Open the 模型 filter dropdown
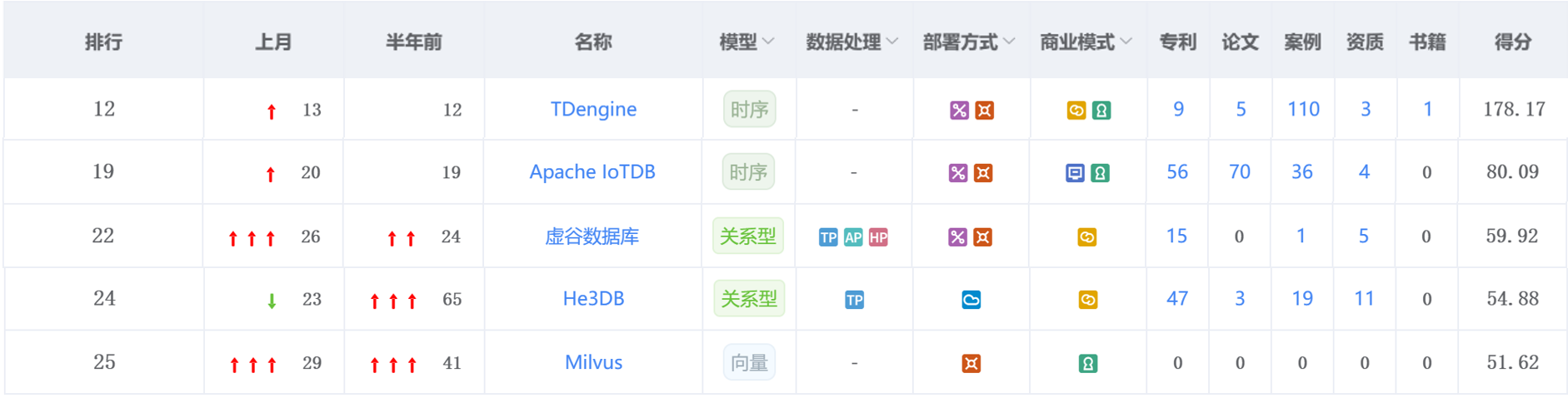 click(x=747, y=42)
